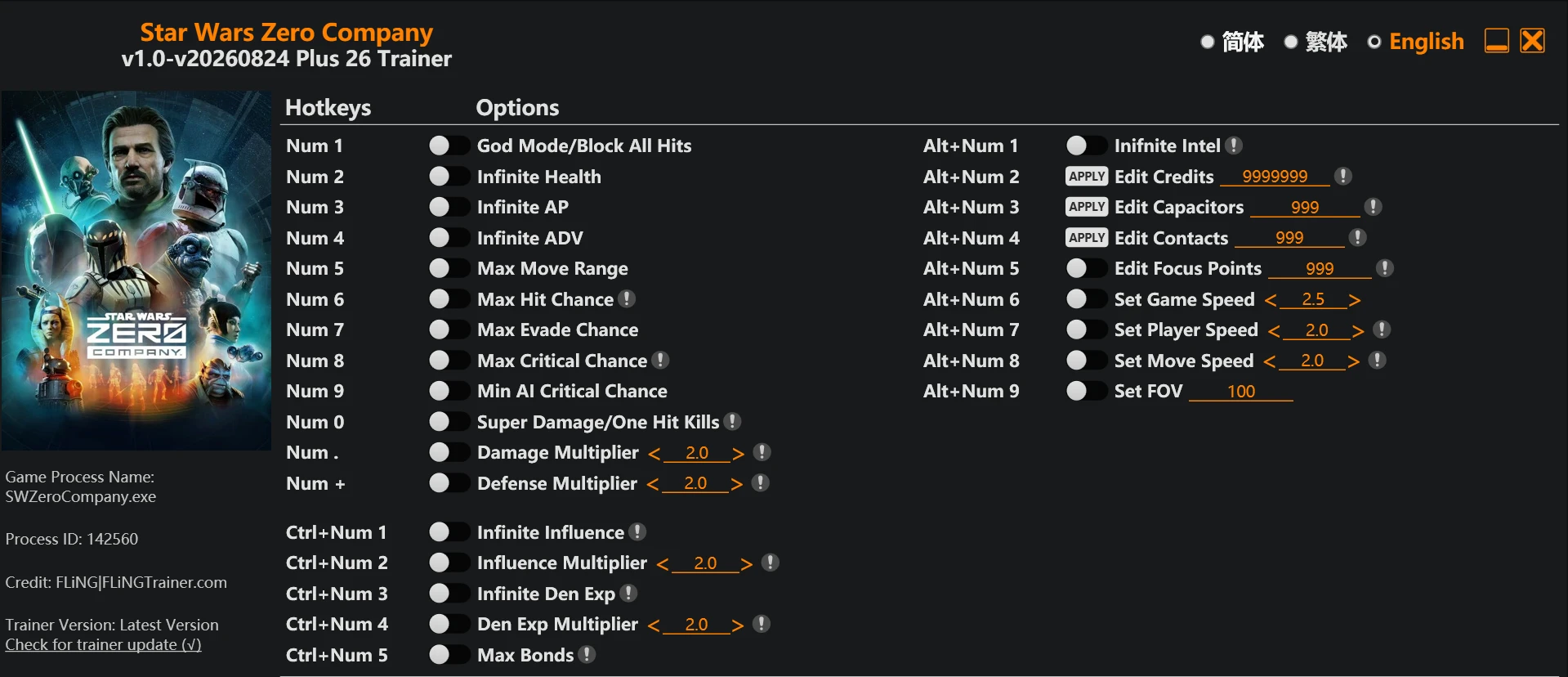Decrease Defense Multiplier with left arrow
This screenshot has height=677, width=1568.
click(x=653, y=484)
